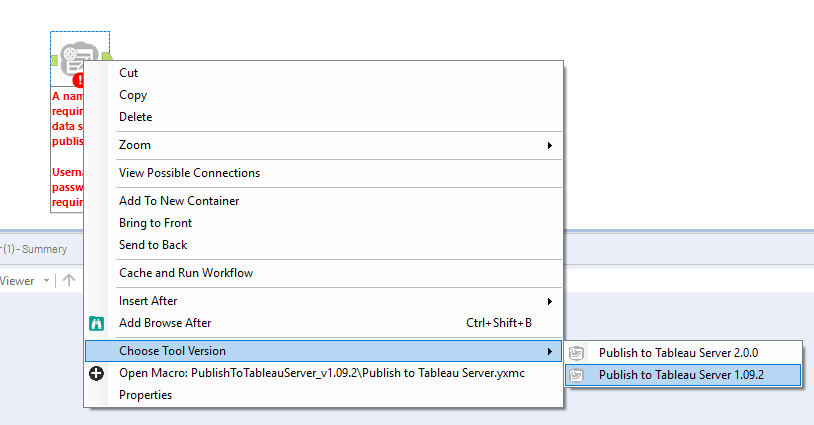Viewport: 814px width, 425px height.
Task: Expand the Choose Tool Version arrow
Action: pos(549,351)
